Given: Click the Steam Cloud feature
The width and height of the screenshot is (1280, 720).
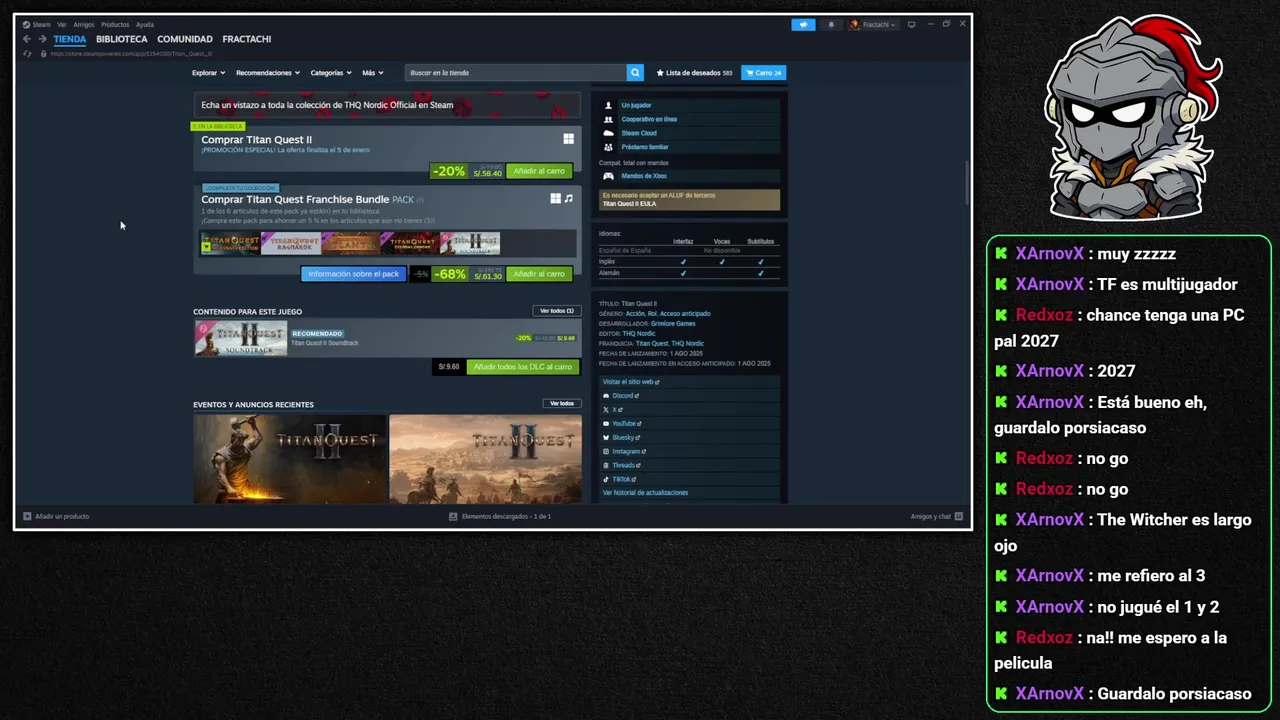Looking at the screenshot, I should point(689,133).
